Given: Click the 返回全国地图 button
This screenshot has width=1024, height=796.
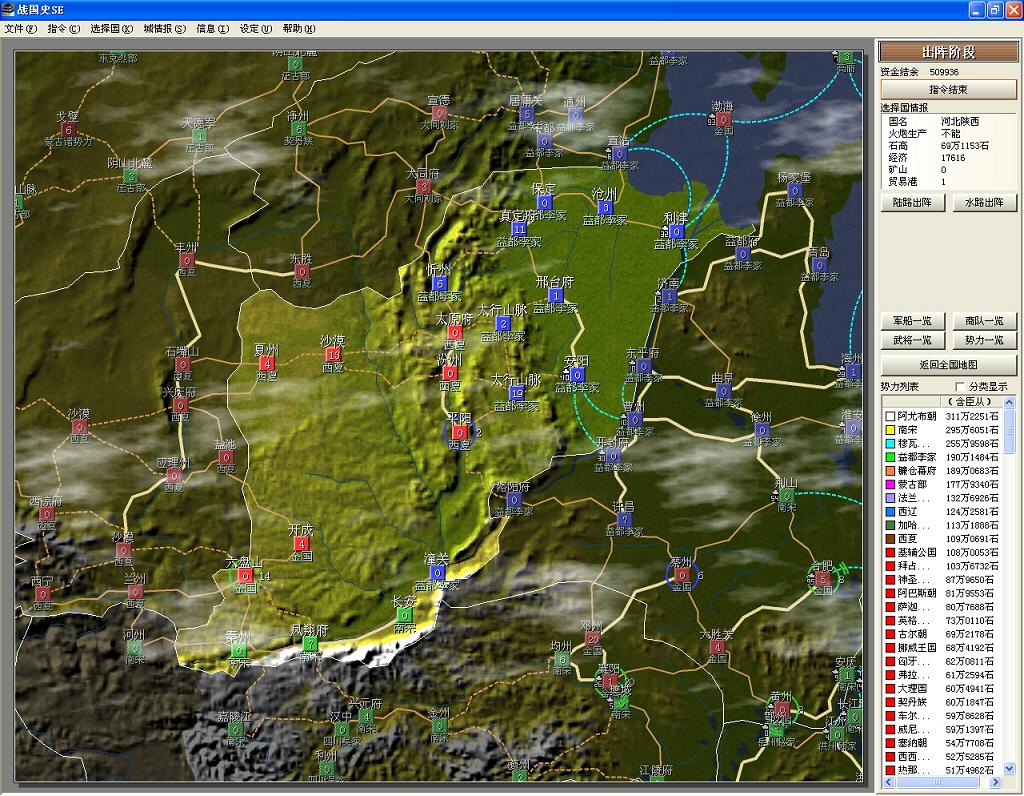Looking at the screenshot, I should pyautogui.click(x=948, y=365).
